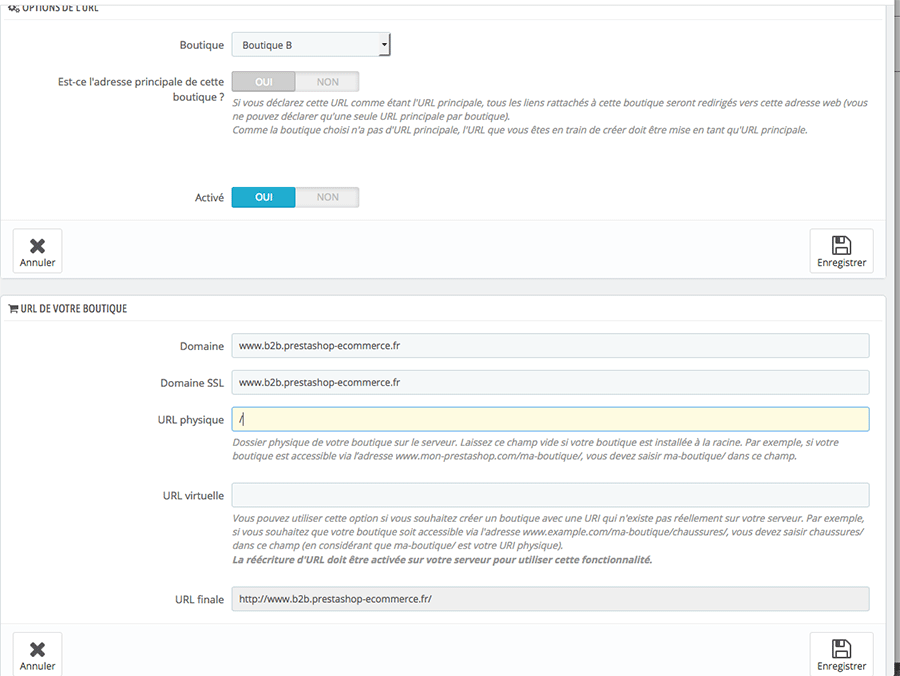
Task: Click the URL de votre boutique panel heading
Action: (x=73, y=309)
